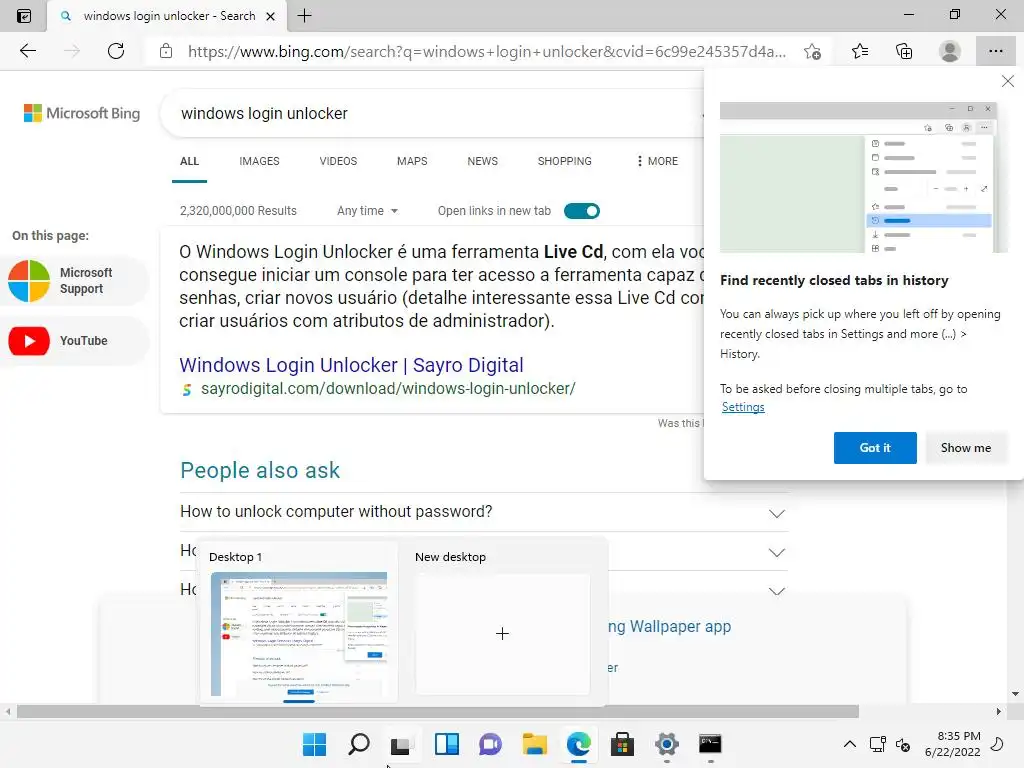This screenshot has height=768, width=1024.
Task: Open the network status tray icon
Action: tap(878, 744)
